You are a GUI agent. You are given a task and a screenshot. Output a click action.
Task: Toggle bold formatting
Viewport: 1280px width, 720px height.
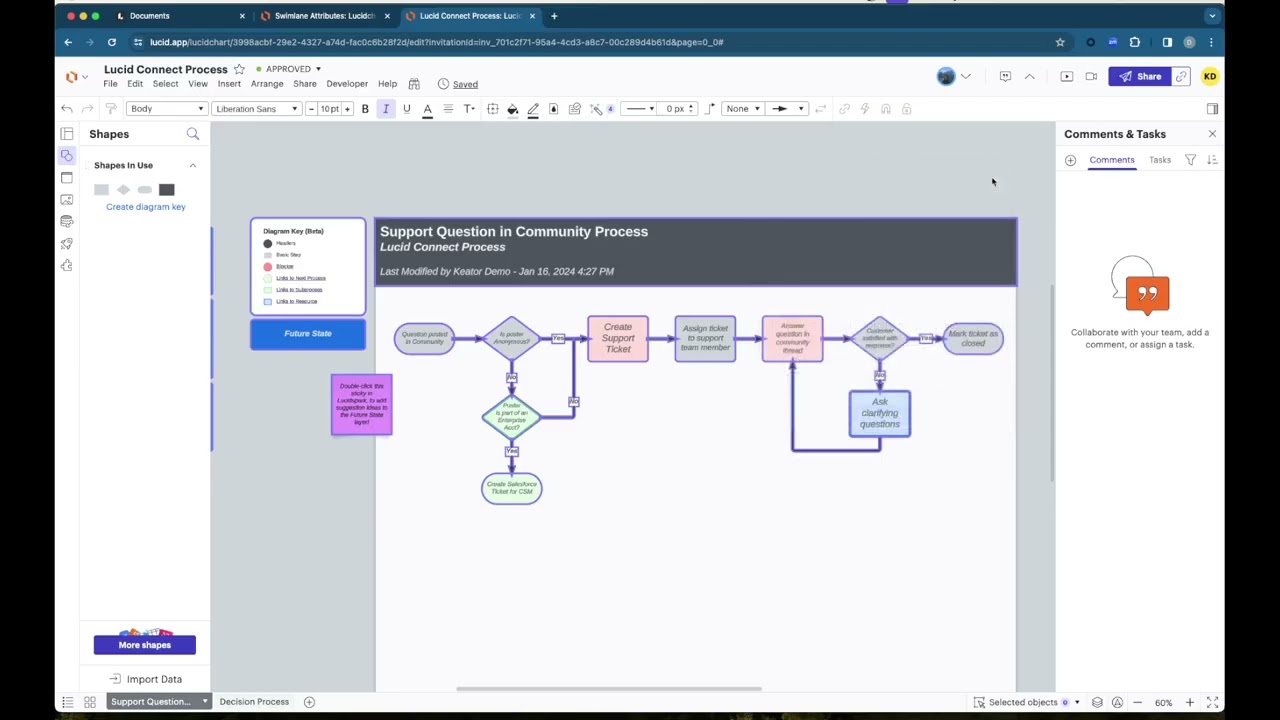point(365,109)
